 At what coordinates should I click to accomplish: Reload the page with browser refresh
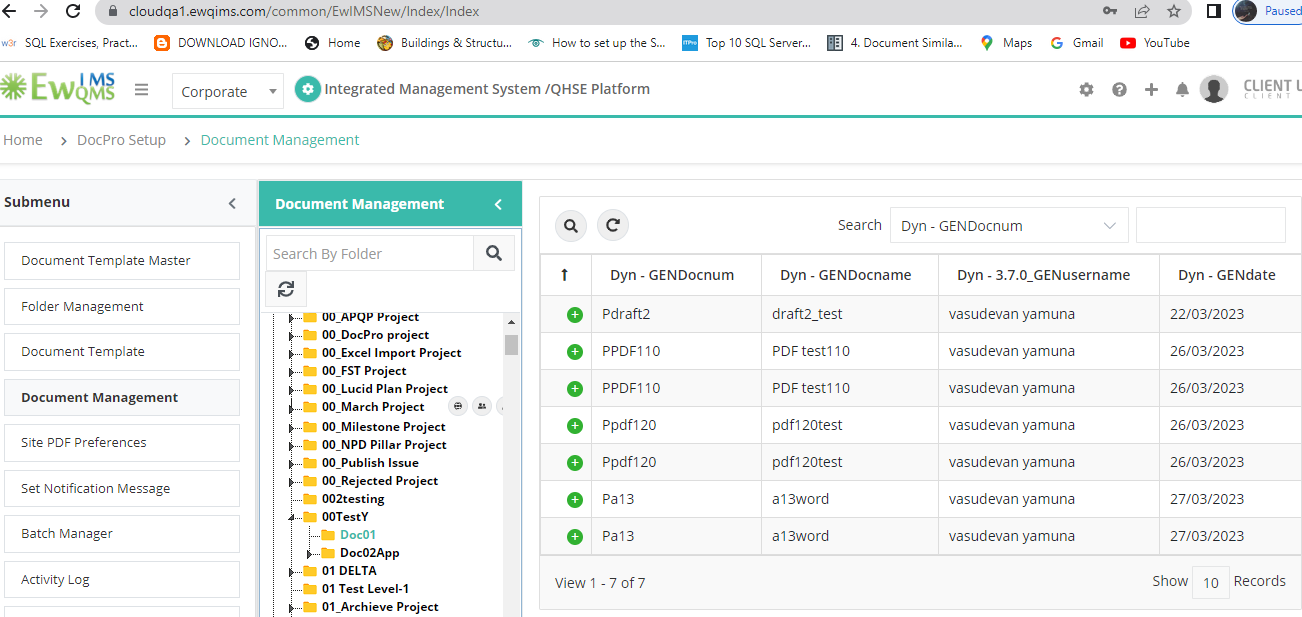pyautogui.click(x=73, y=11)
